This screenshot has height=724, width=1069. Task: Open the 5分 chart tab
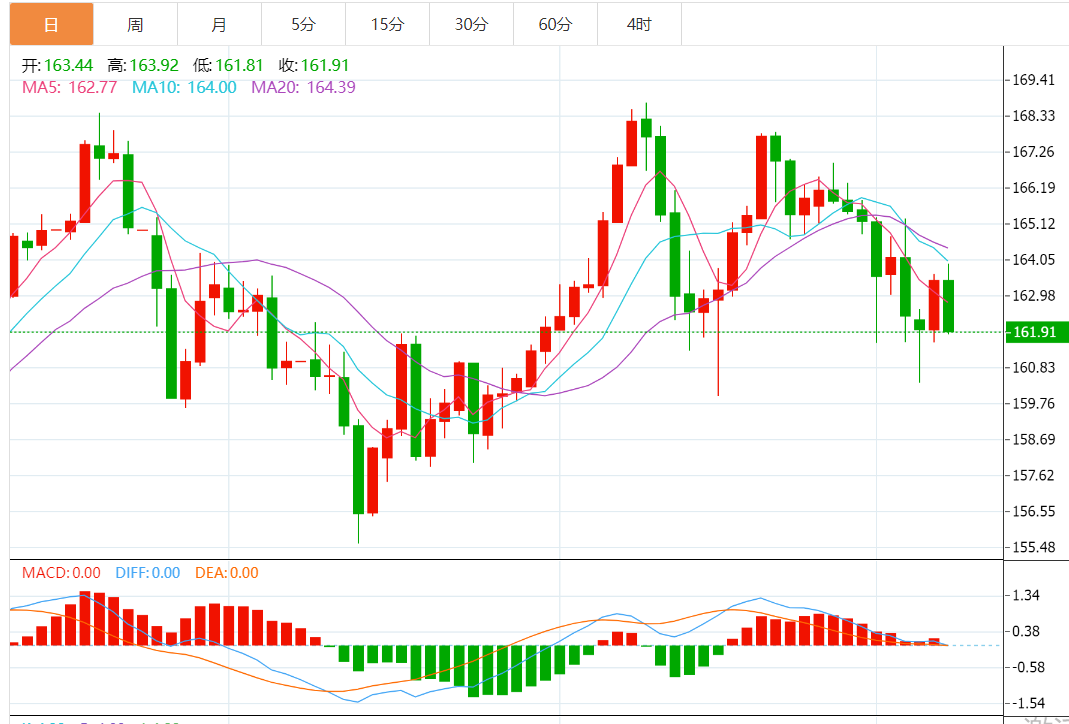pyautogui.click(x=303, y=25)
